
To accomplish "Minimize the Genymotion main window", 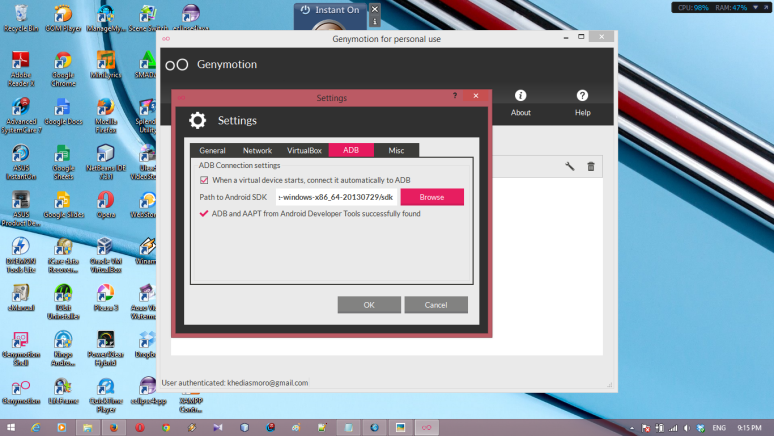I will [566, 37].
